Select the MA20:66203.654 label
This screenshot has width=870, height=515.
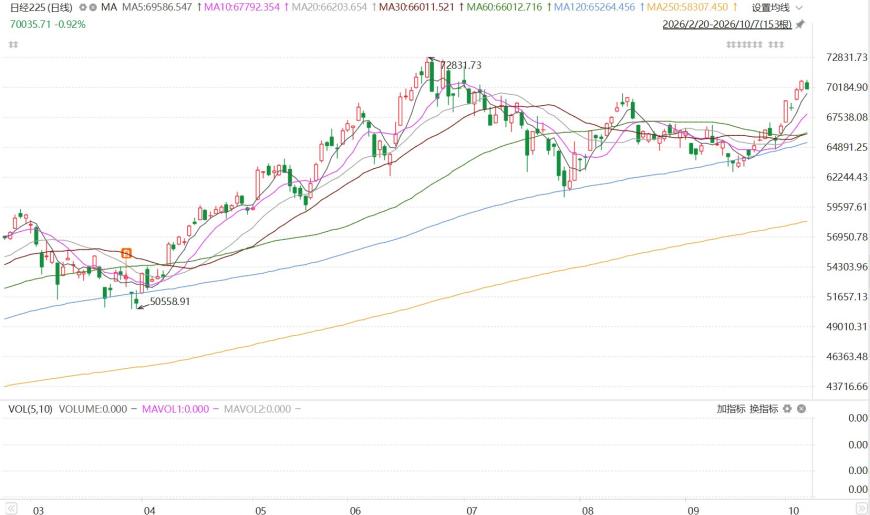(329, 7)
